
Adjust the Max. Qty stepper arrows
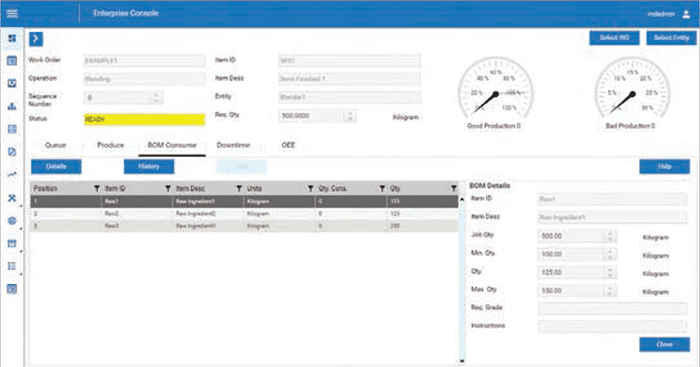[x=610, y=291]
